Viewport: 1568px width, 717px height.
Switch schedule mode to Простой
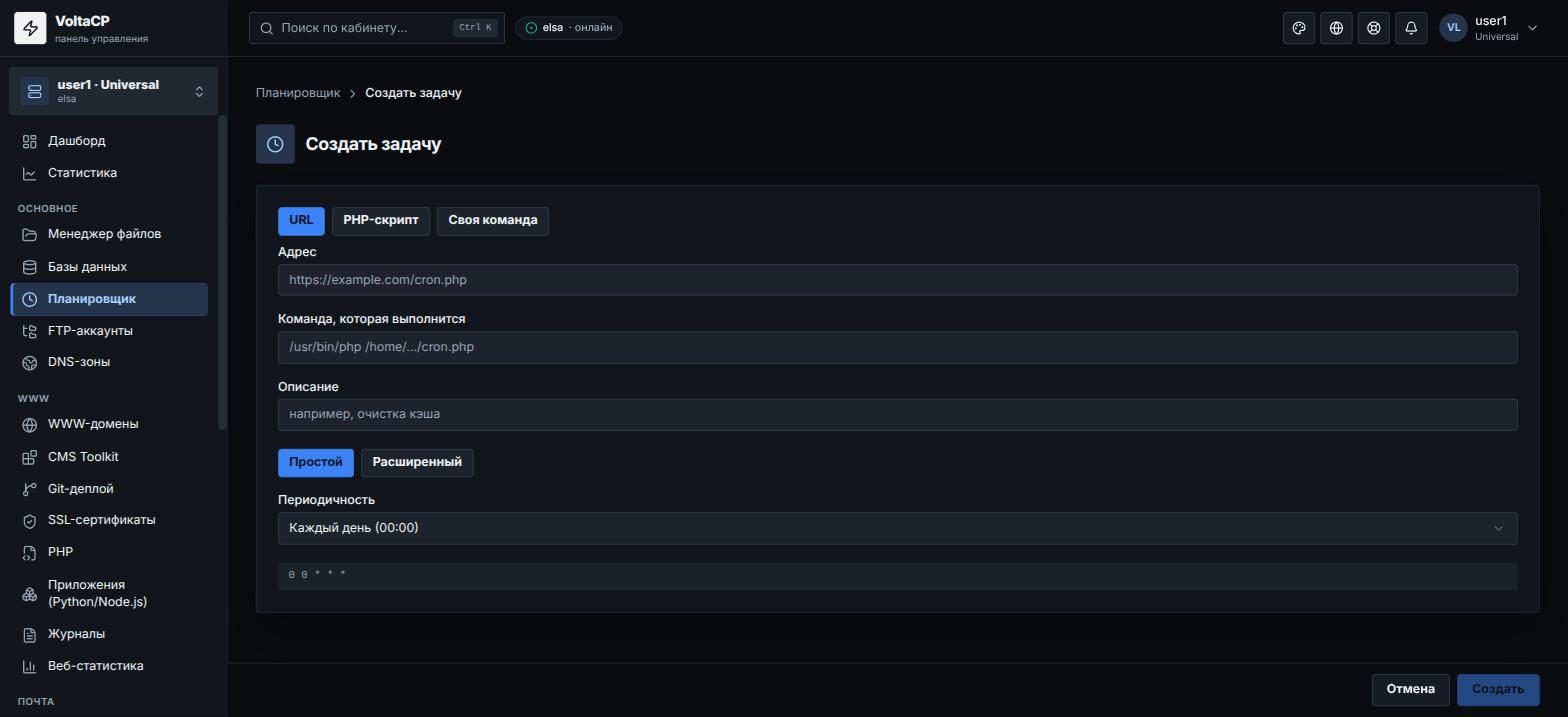[316, 462]
